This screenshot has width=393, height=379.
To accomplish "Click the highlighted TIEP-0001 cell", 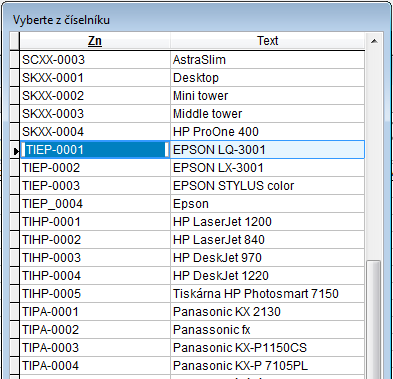I will [95, 150].
